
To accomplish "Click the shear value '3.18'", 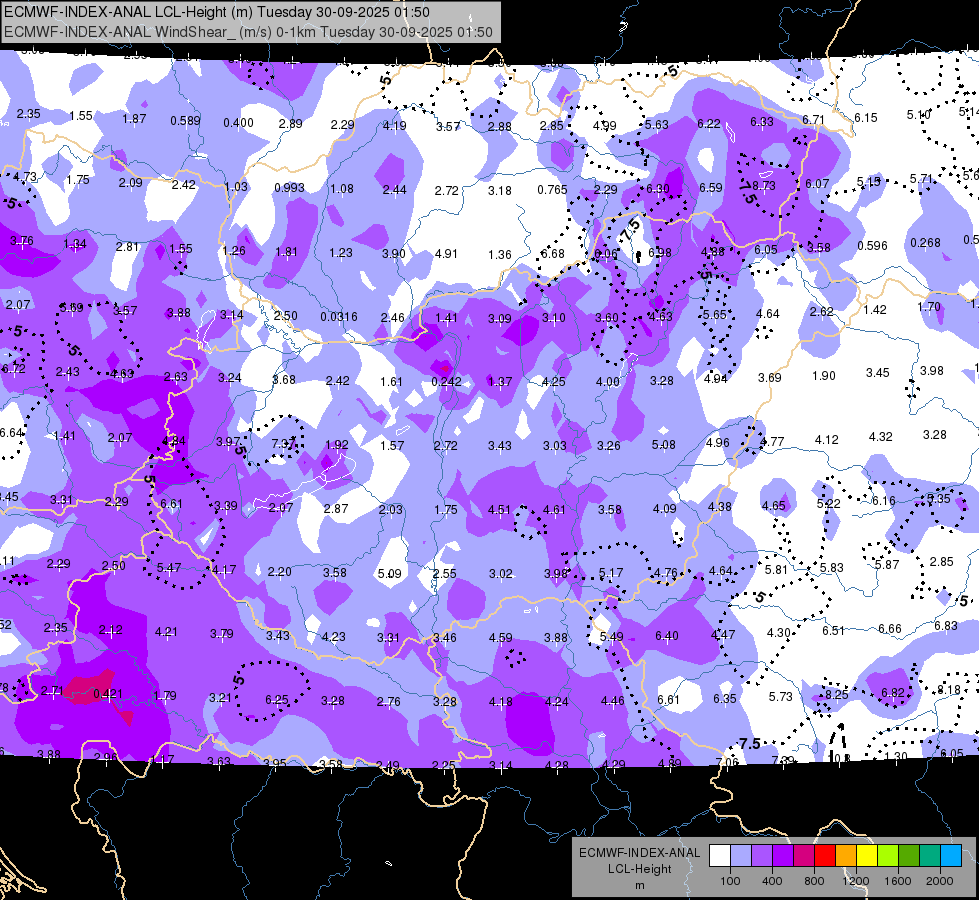I will [499, 190].
